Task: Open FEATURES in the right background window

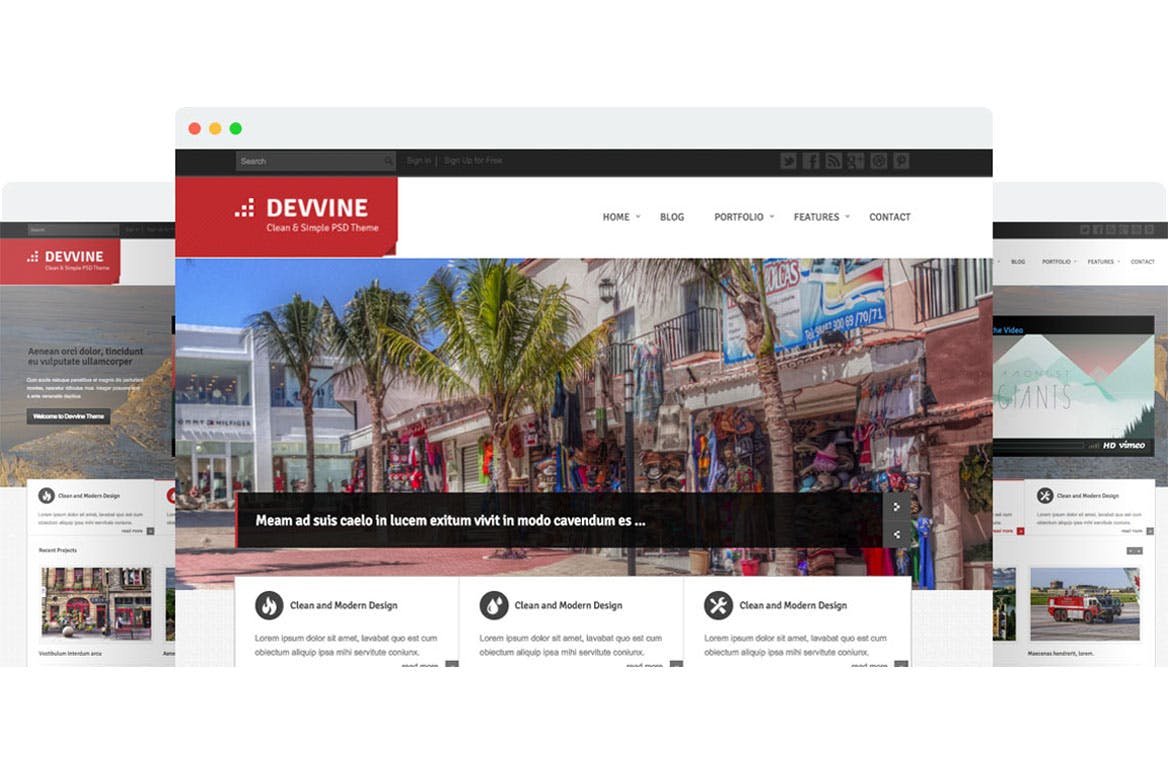Action: pyautogui.click(x=1101, y=262)
